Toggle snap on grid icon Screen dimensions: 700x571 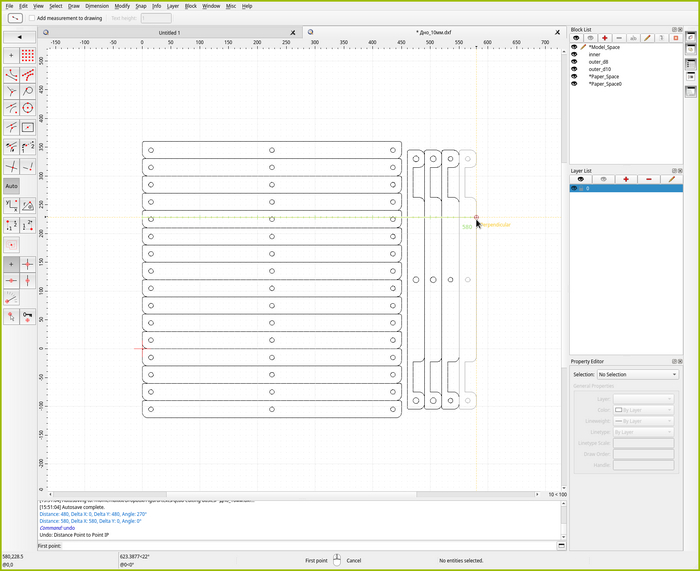click(28, 55)
